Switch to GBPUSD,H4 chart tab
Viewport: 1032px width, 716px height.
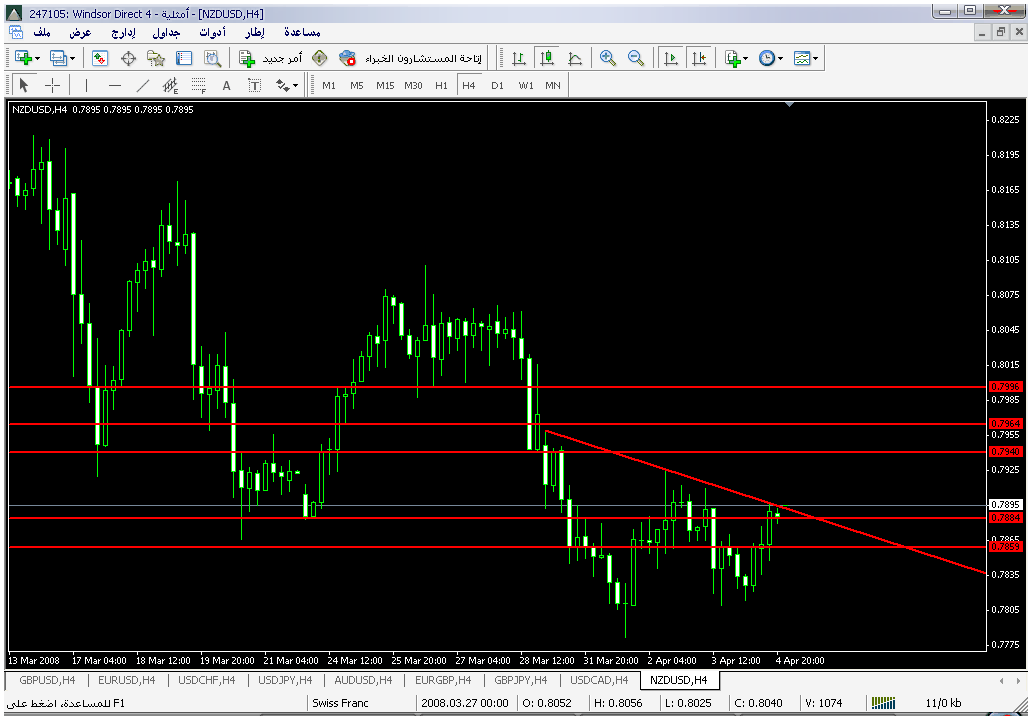[47, 680]
